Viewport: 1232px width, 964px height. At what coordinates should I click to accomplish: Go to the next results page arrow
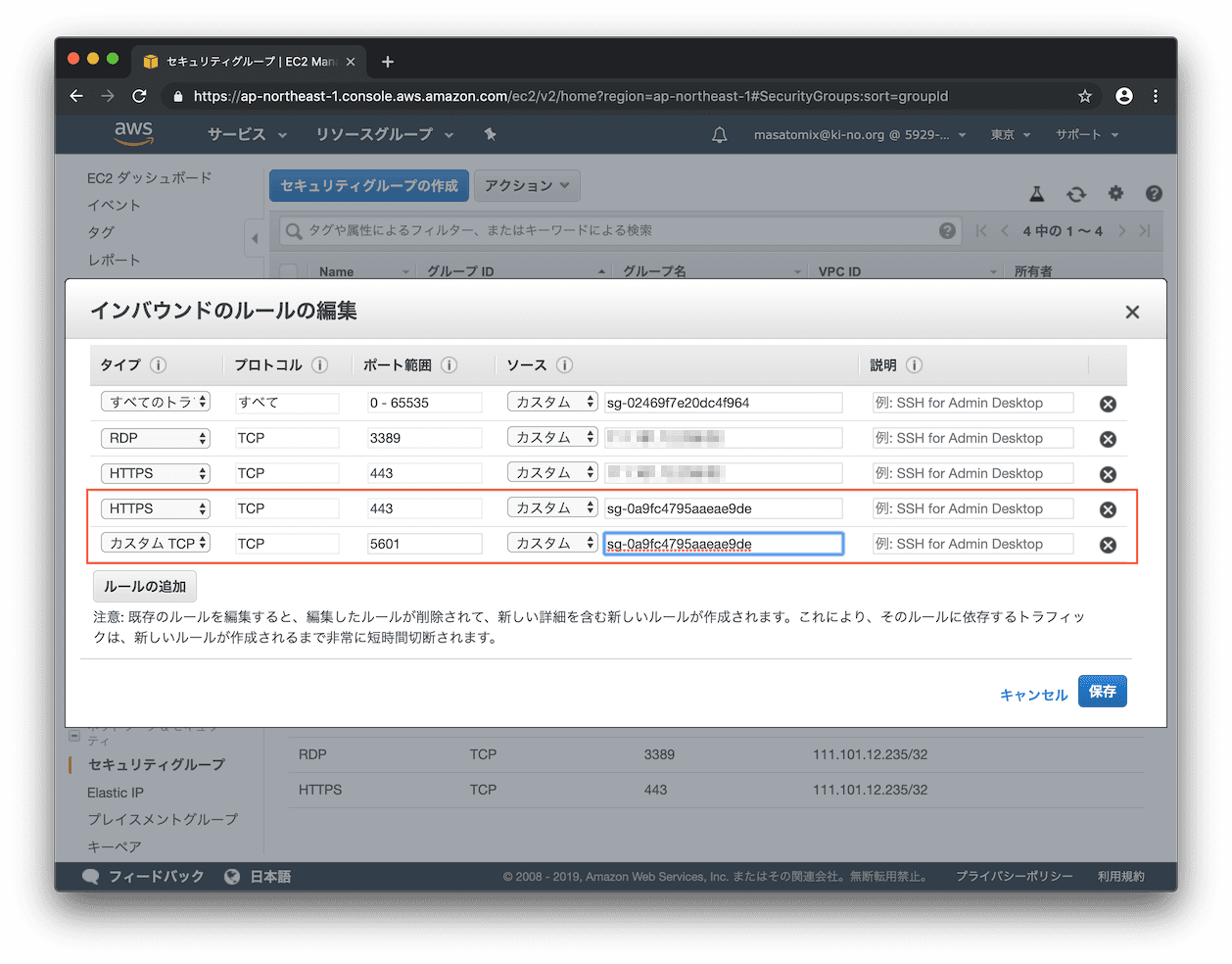pos(1122,231)
